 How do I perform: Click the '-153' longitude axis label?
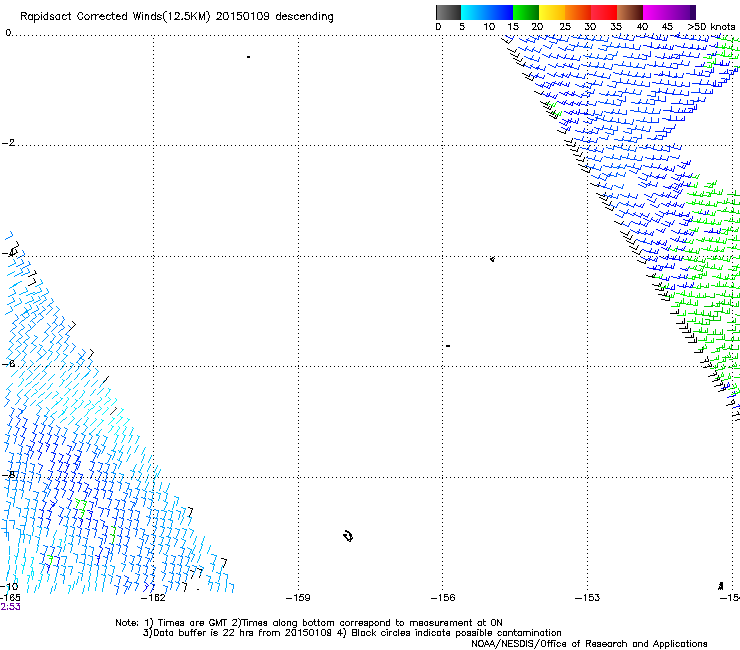[x=588, y=598]
